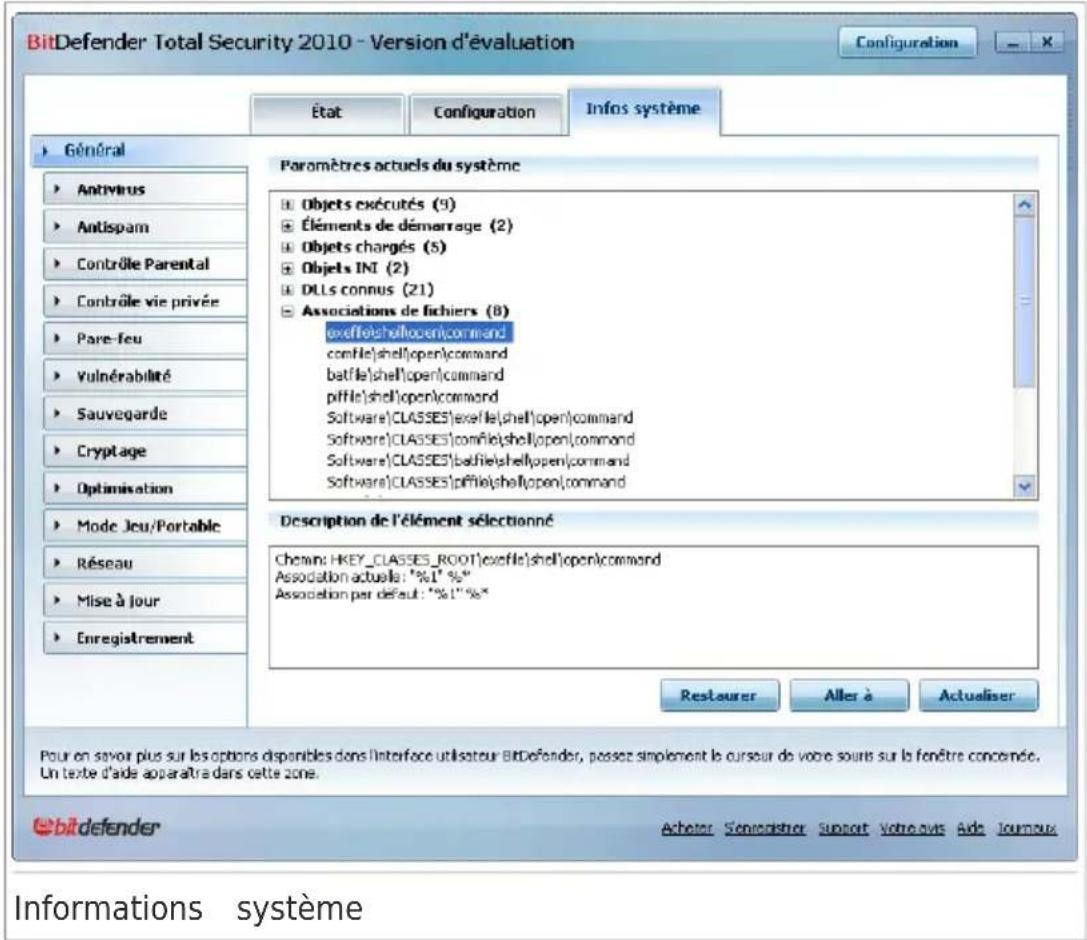This screenshot has width=1087, height=940.
Task: Expand the Éléments de démarrage node
Action: click(287, 226)
